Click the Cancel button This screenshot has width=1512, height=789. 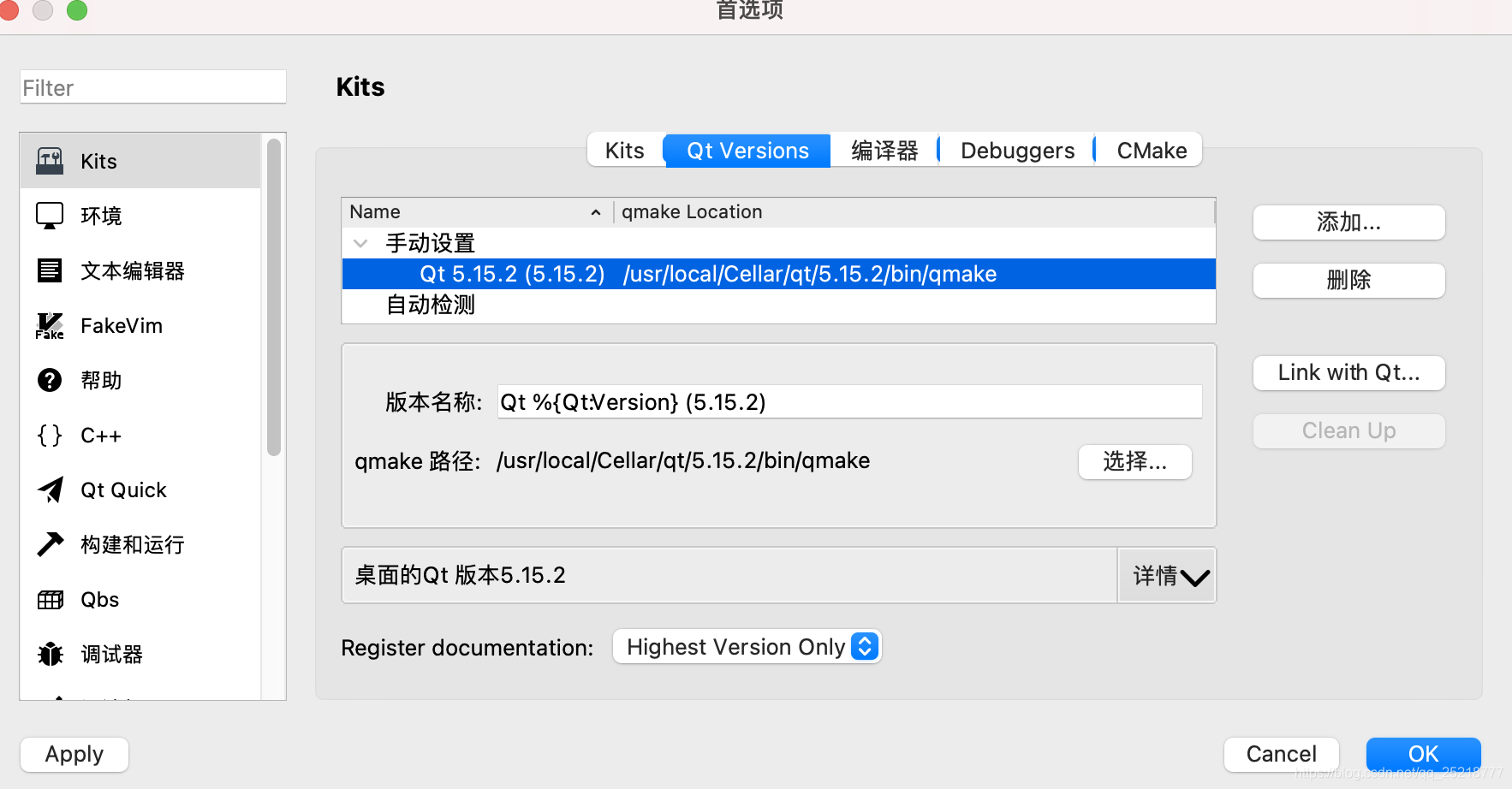coord(1281,755)
